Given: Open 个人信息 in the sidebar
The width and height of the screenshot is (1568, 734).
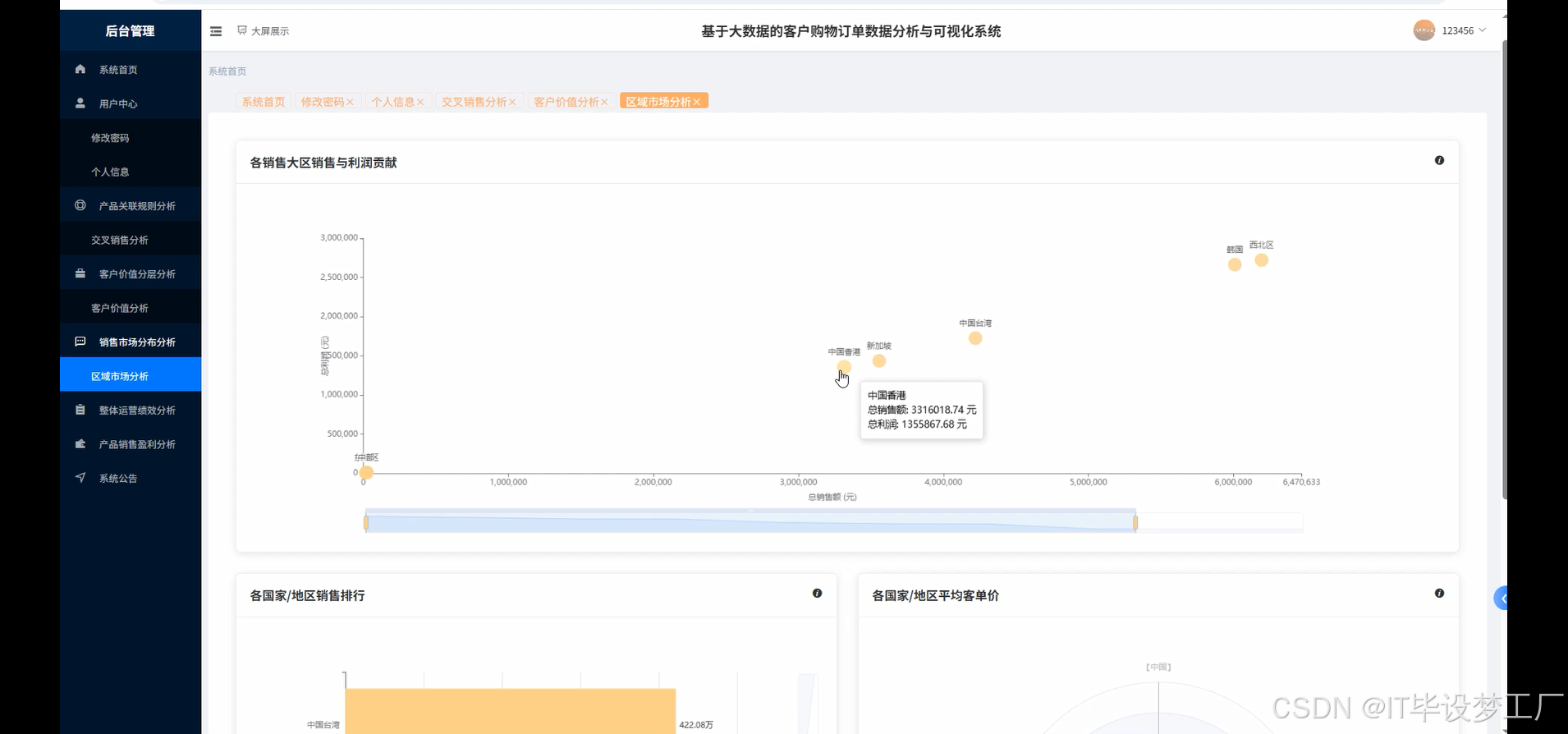Looking at the screenshot, I should click(131, 172).
